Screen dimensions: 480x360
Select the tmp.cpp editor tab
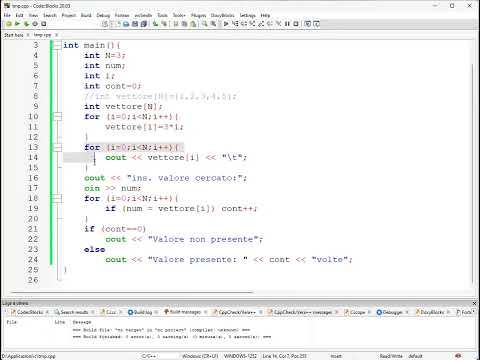(x=42, y=35)
